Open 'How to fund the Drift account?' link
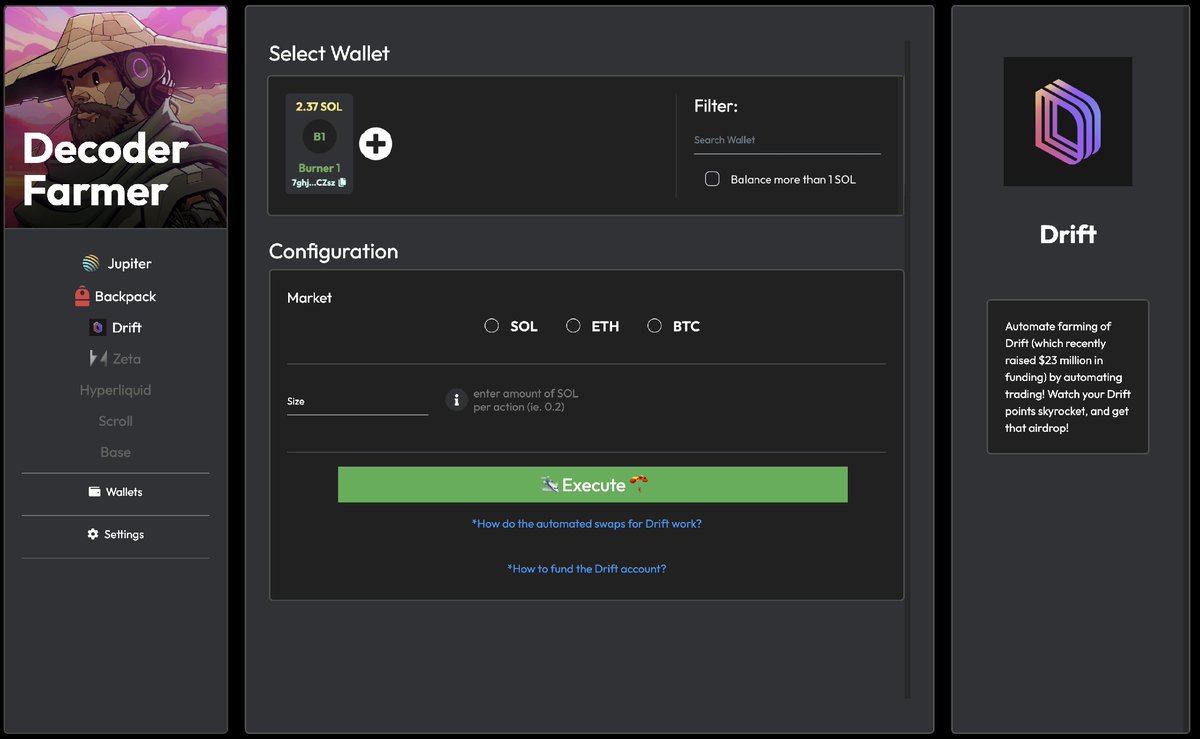Image resolution: width=1200 pixels, height=739 pixels. (587, 569)
